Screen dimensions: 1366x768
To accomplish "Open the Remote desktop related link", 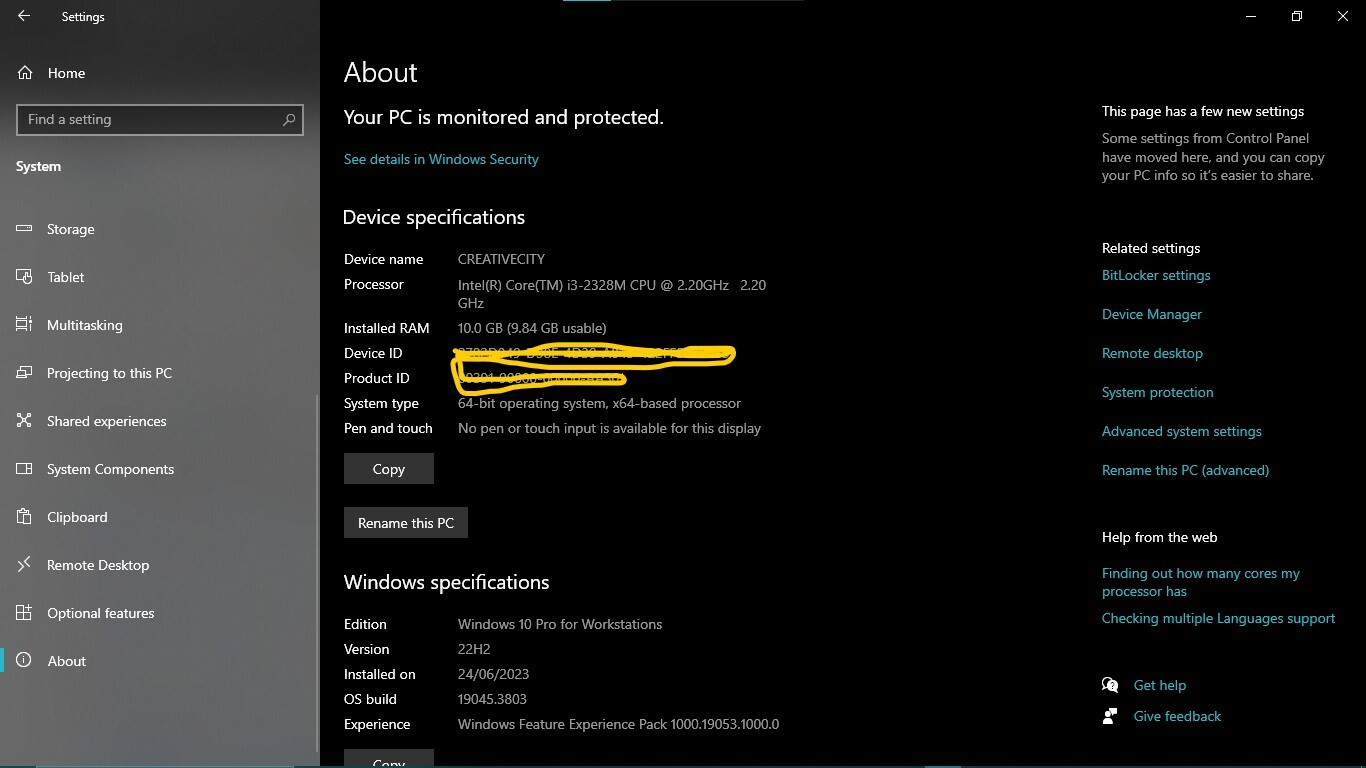I will [x=1152, y=353].
